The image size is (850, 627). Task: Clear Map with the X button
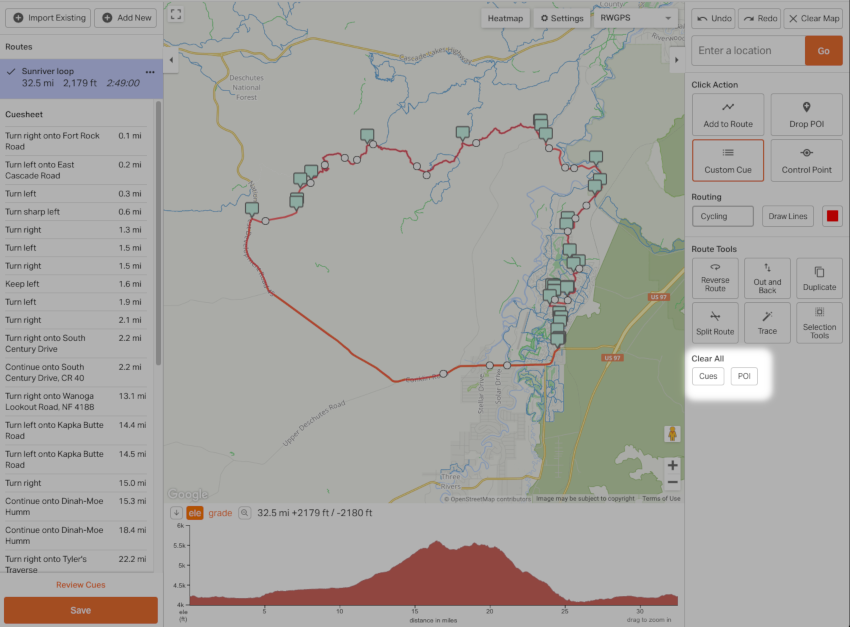(x=814, y=18)
